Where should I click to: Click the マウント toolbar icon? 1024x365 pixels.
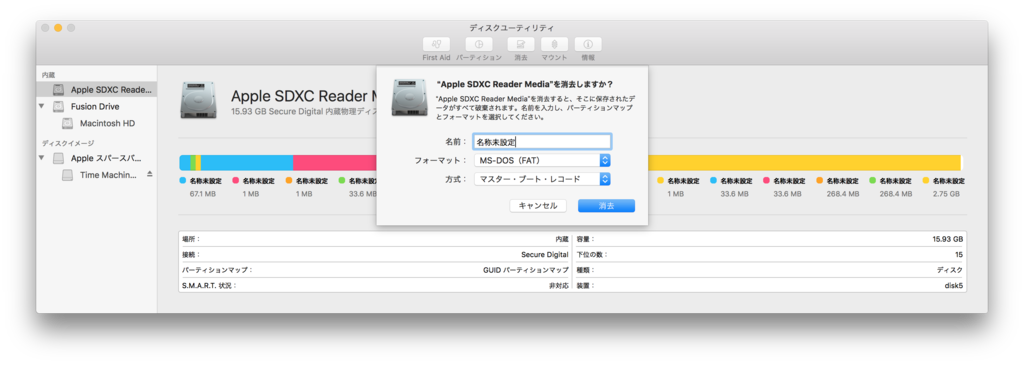point(554,44)
